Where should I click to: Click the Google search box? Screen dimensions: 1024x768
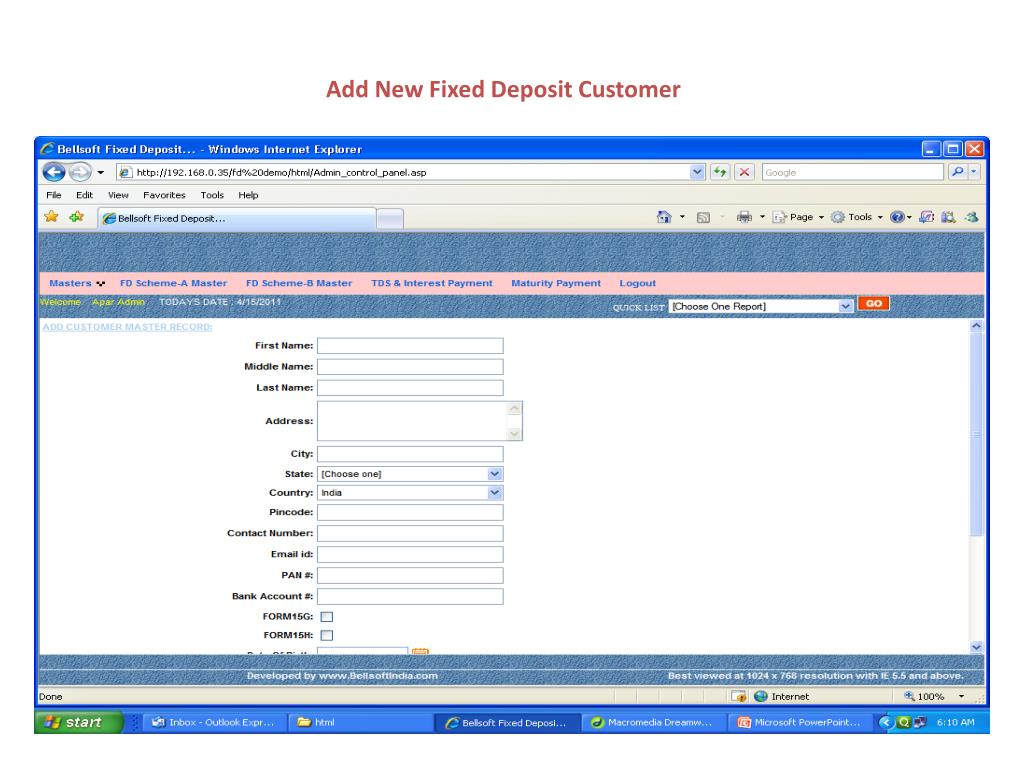point(853,172)
